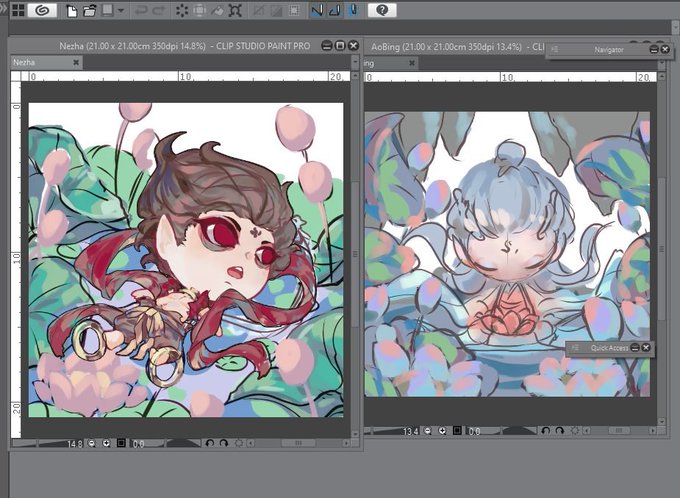Rotate AoBing canvas left
This screenshot has height=498, width=680.
(546, 431)
